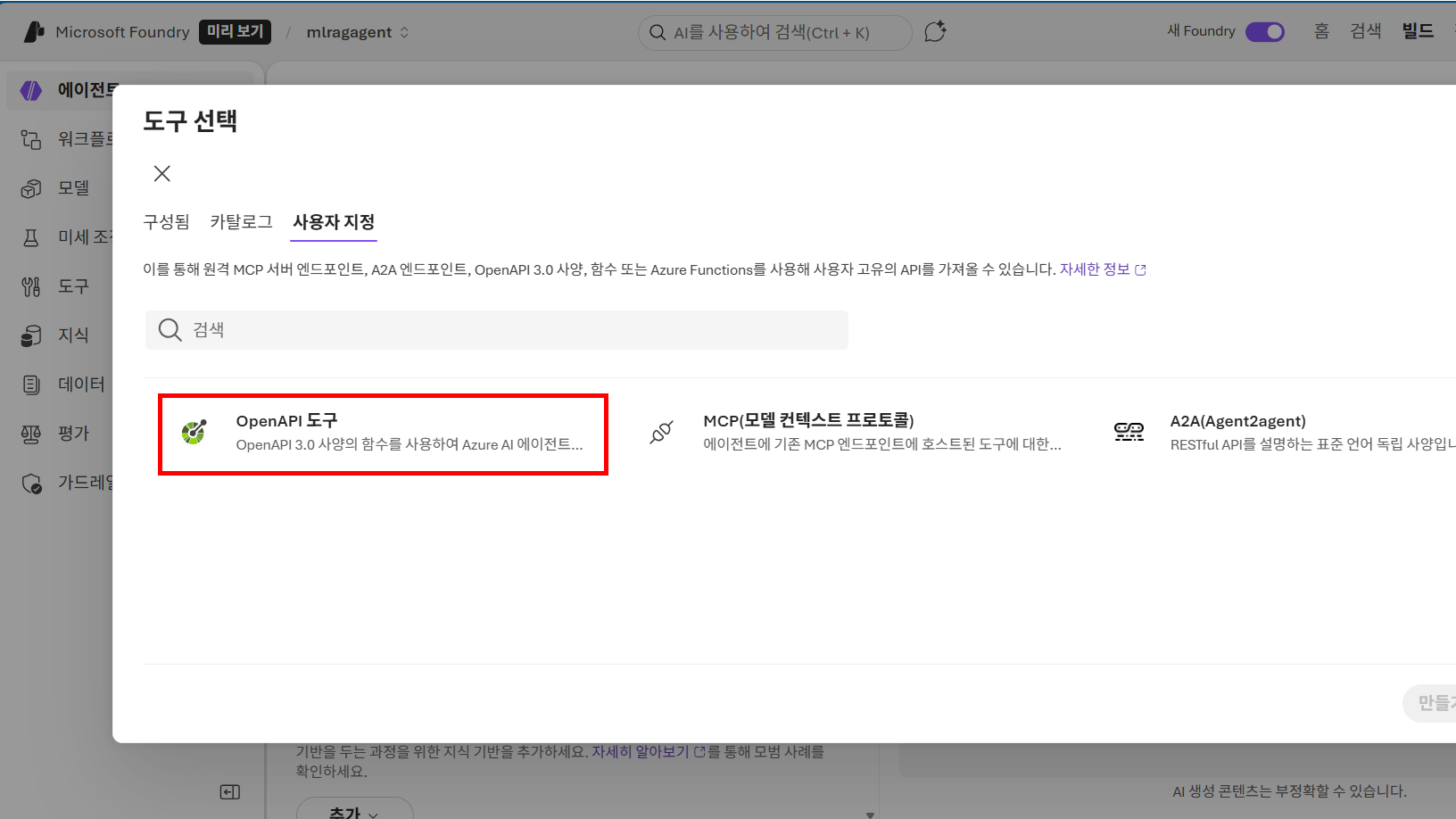Open the AI feedback chat icon in top bar
Screen dimensions: 1456x819
pos(935,31)
